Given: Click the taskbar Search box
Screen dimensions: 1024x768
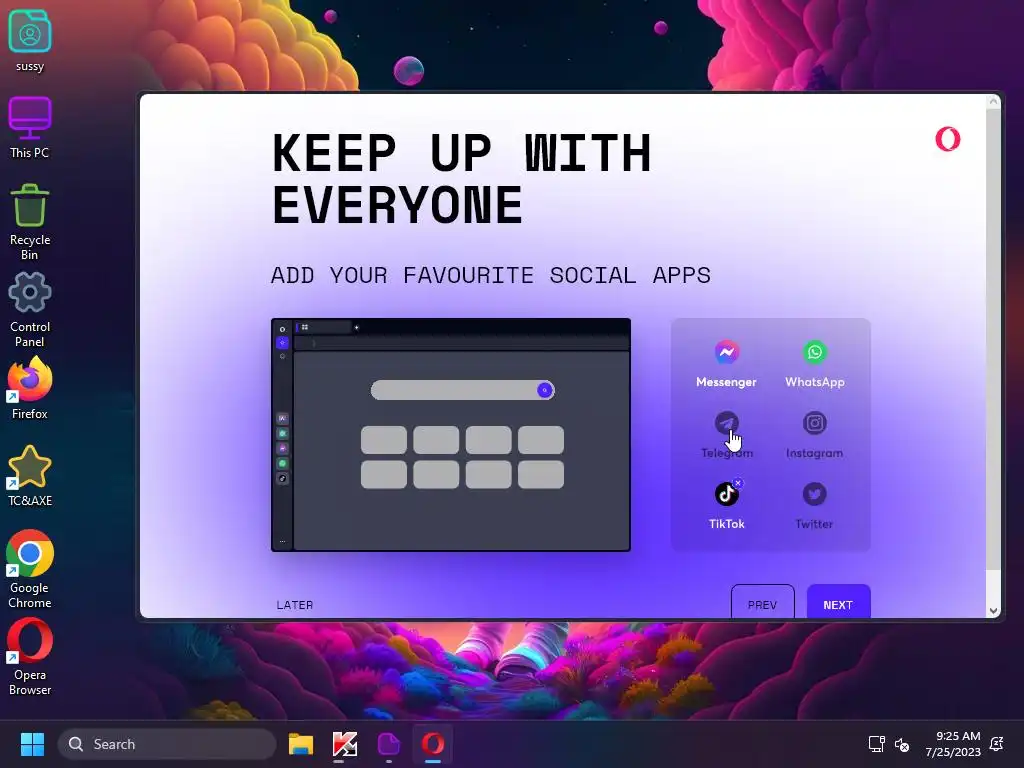Looking at the screenshot, I should pos(167,744).
